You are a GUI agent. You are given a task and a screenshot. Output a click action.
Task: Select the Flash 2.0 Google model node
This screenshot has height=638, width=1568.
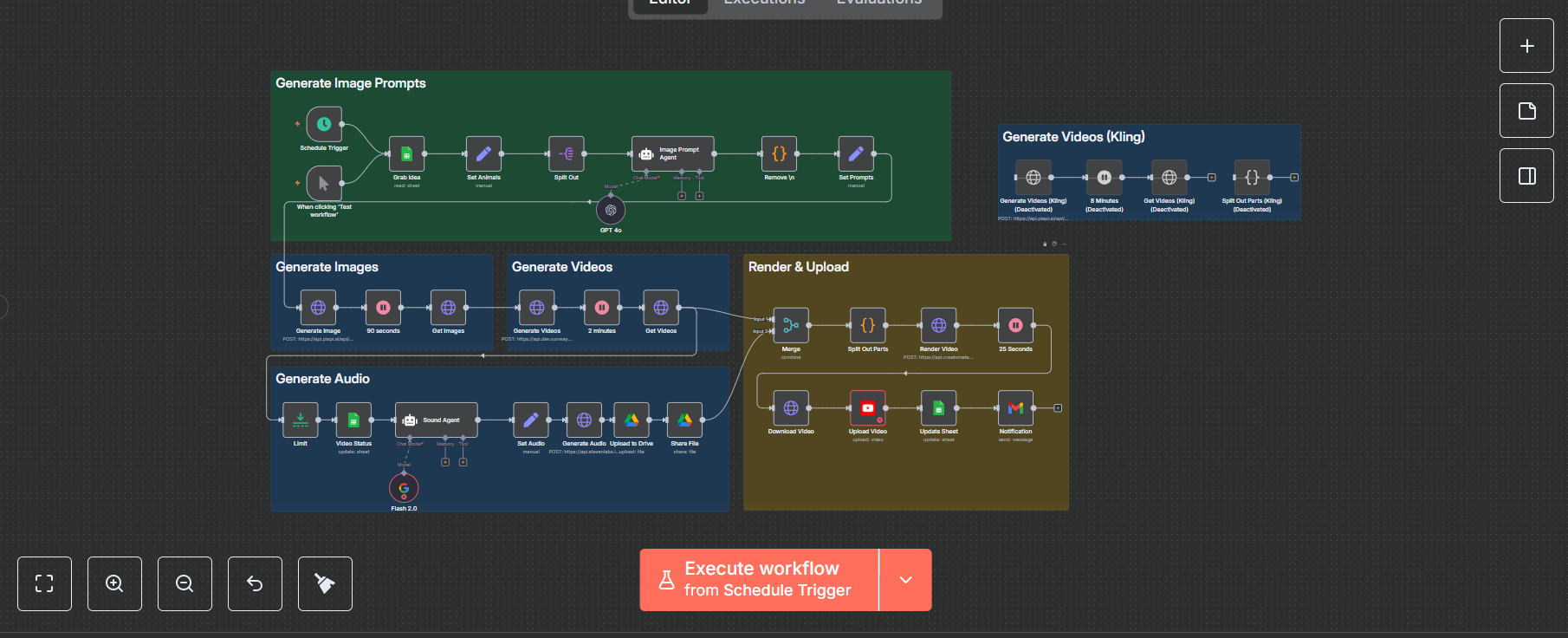[x=404, y=488]
